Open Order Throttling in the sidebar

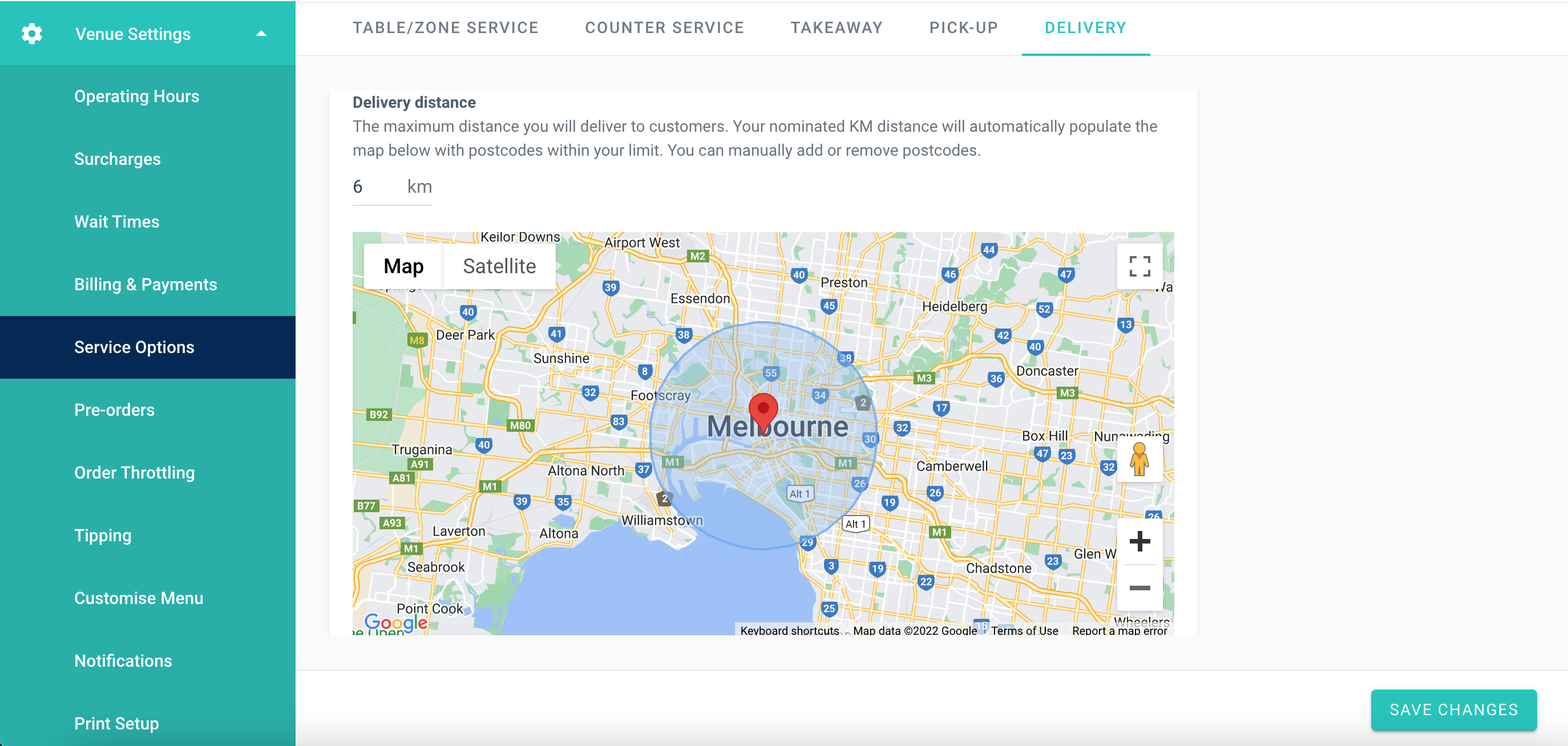[x=135, y=472]
